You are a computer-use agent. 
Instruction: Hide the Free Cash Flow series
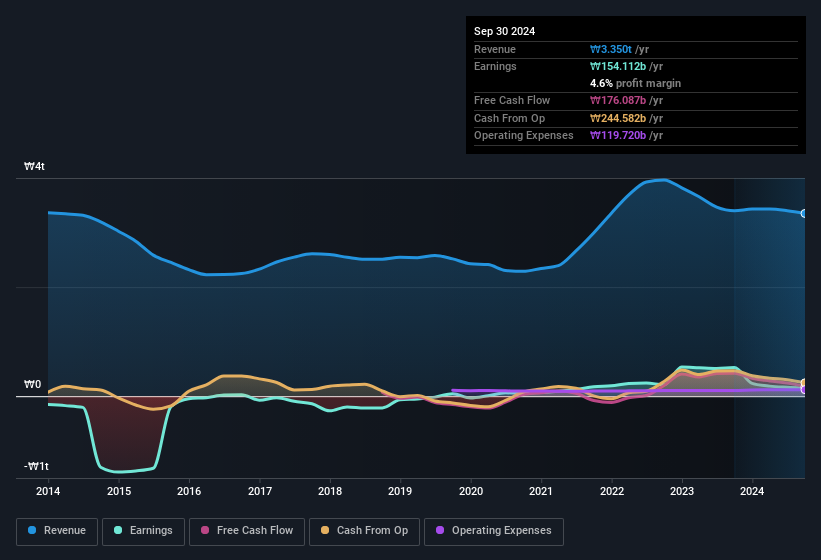click(x=244, y=531)
